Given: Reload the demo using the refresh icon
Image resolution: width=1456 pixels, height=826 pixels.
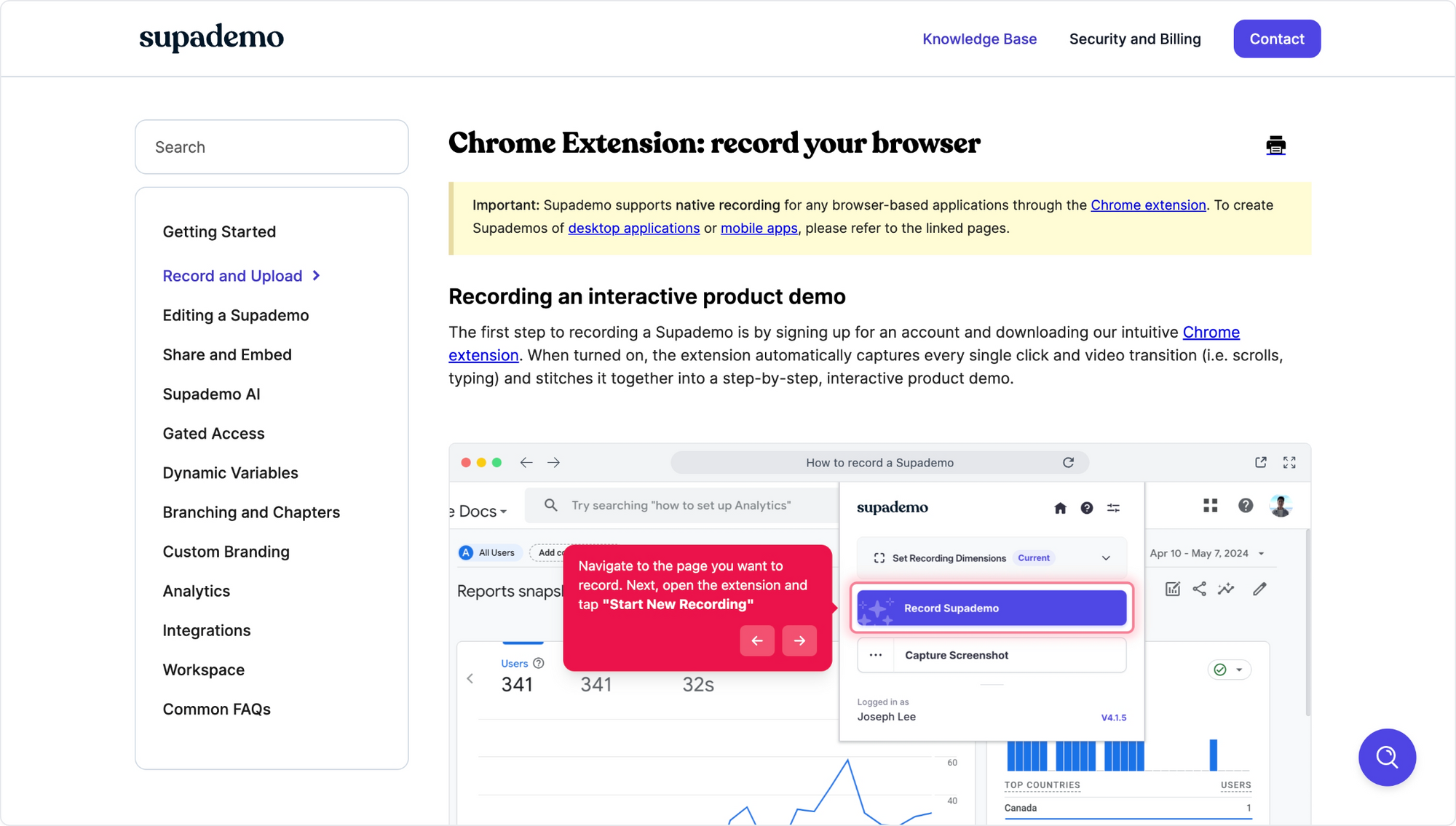Looking at the screenshot, I should pos(1068,463).
